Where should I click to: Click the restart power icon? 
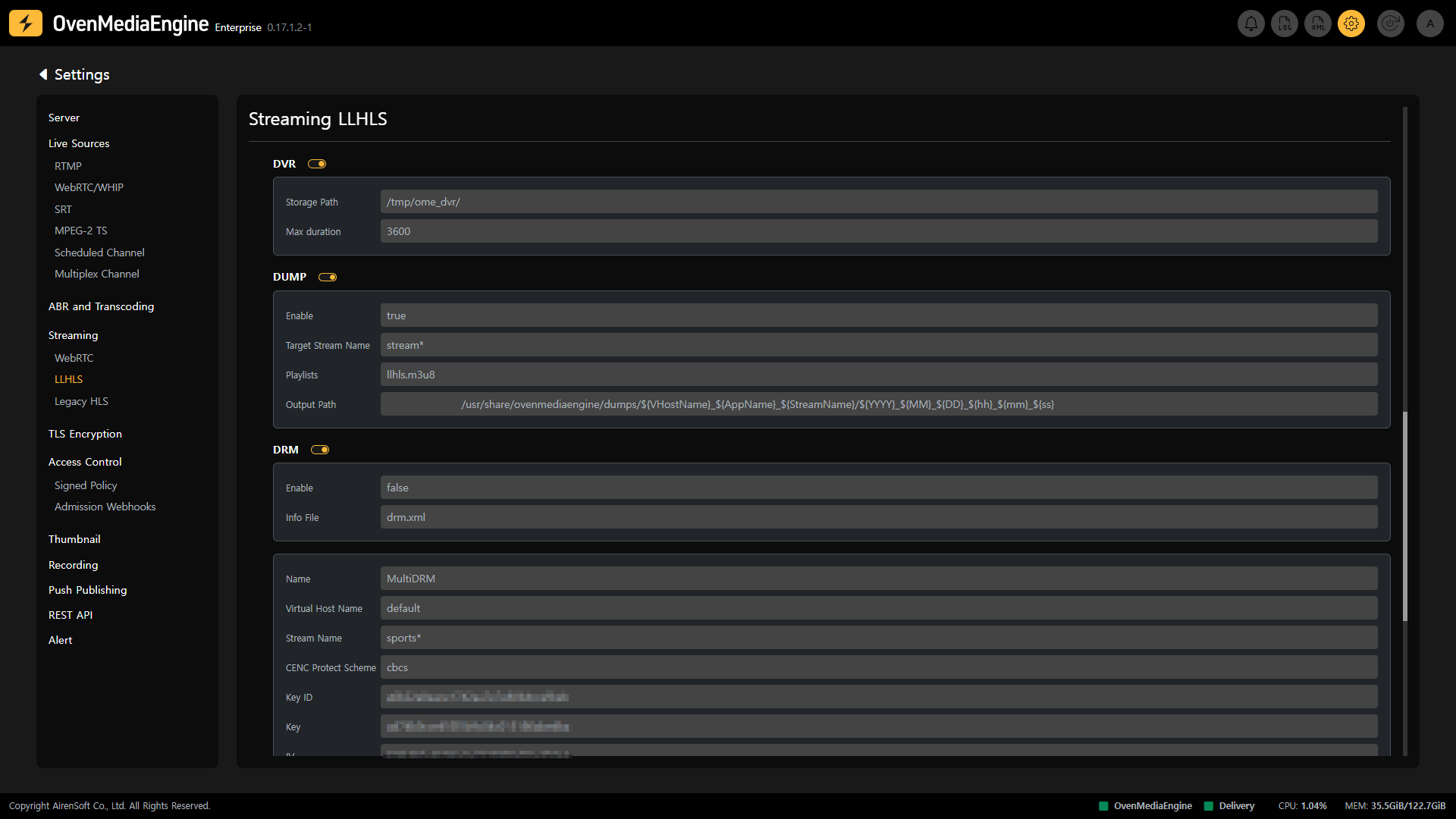point(1391,24)
